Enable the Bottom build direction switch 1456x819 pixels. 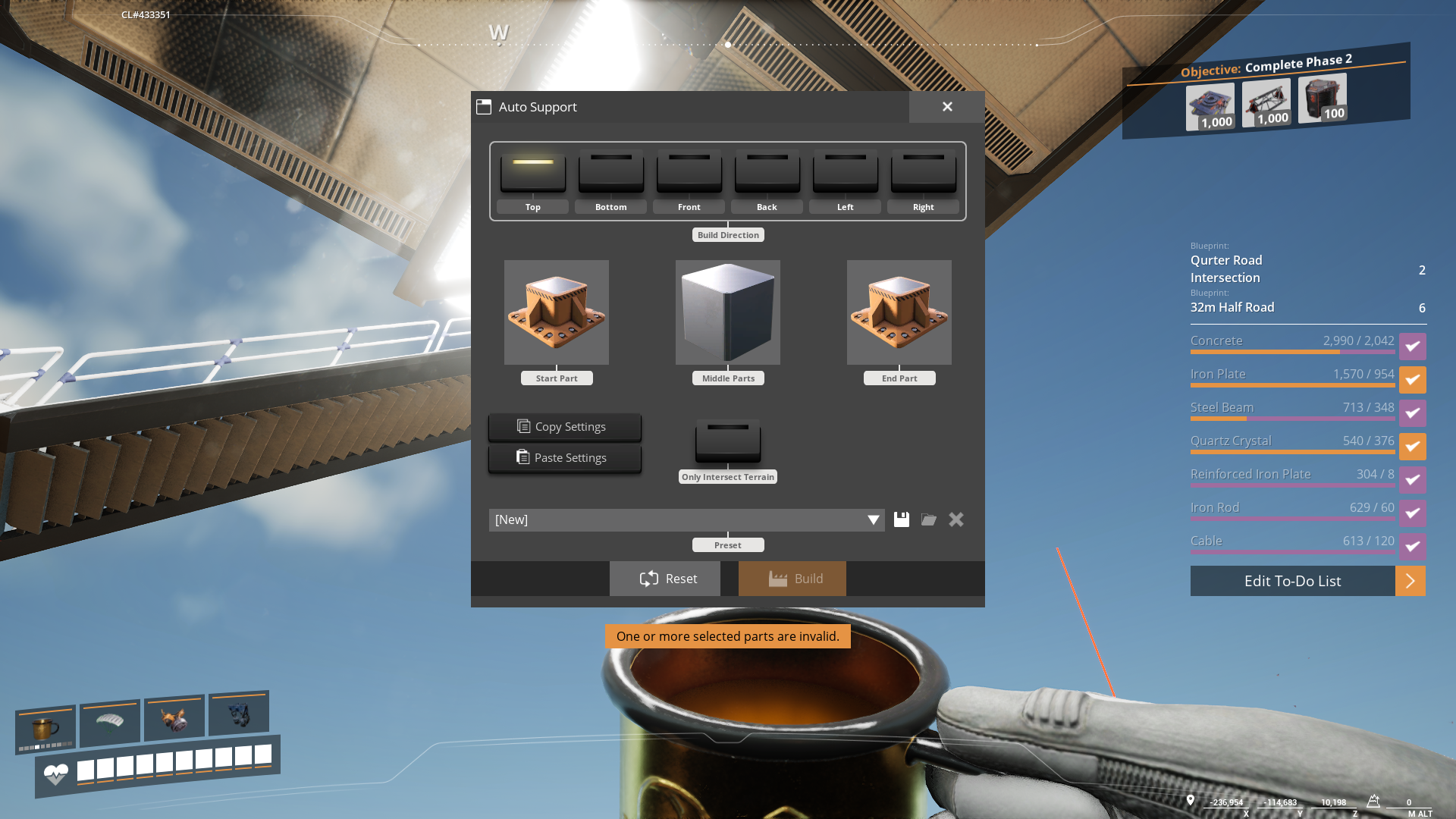click(610, 171)
